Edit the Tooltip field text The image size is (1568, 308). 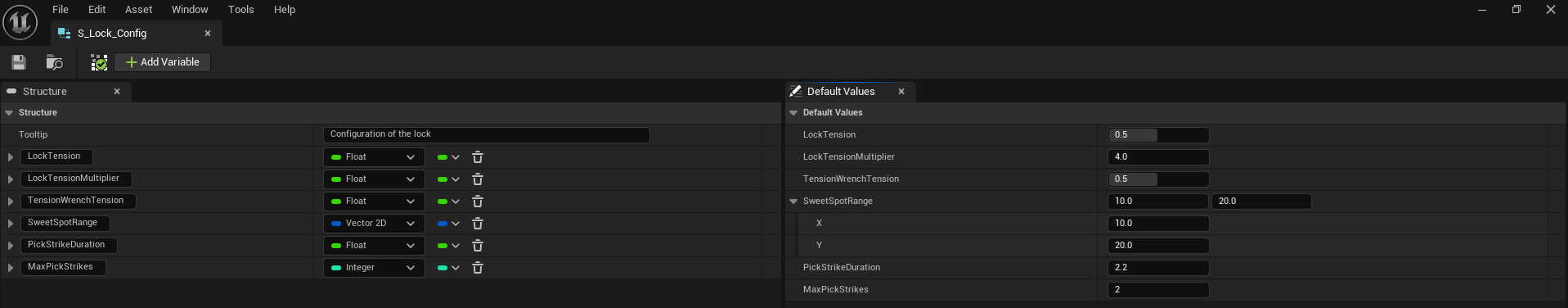pyautogui.click(x=487, y=134)
